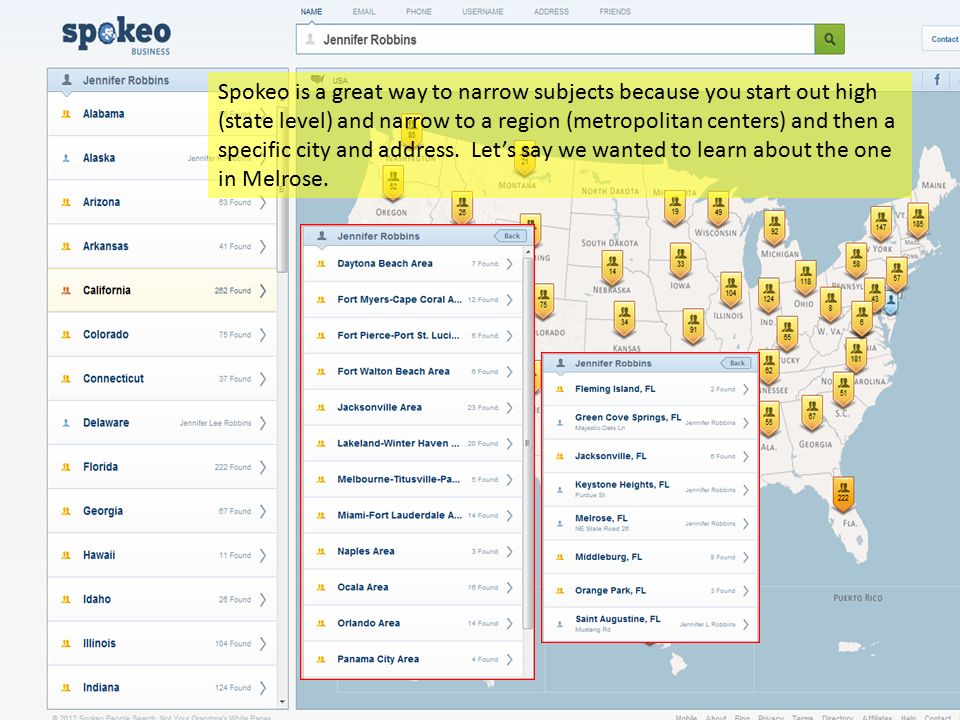
Task: Switch to the PHONE search tab
Action: coord(419,12)
